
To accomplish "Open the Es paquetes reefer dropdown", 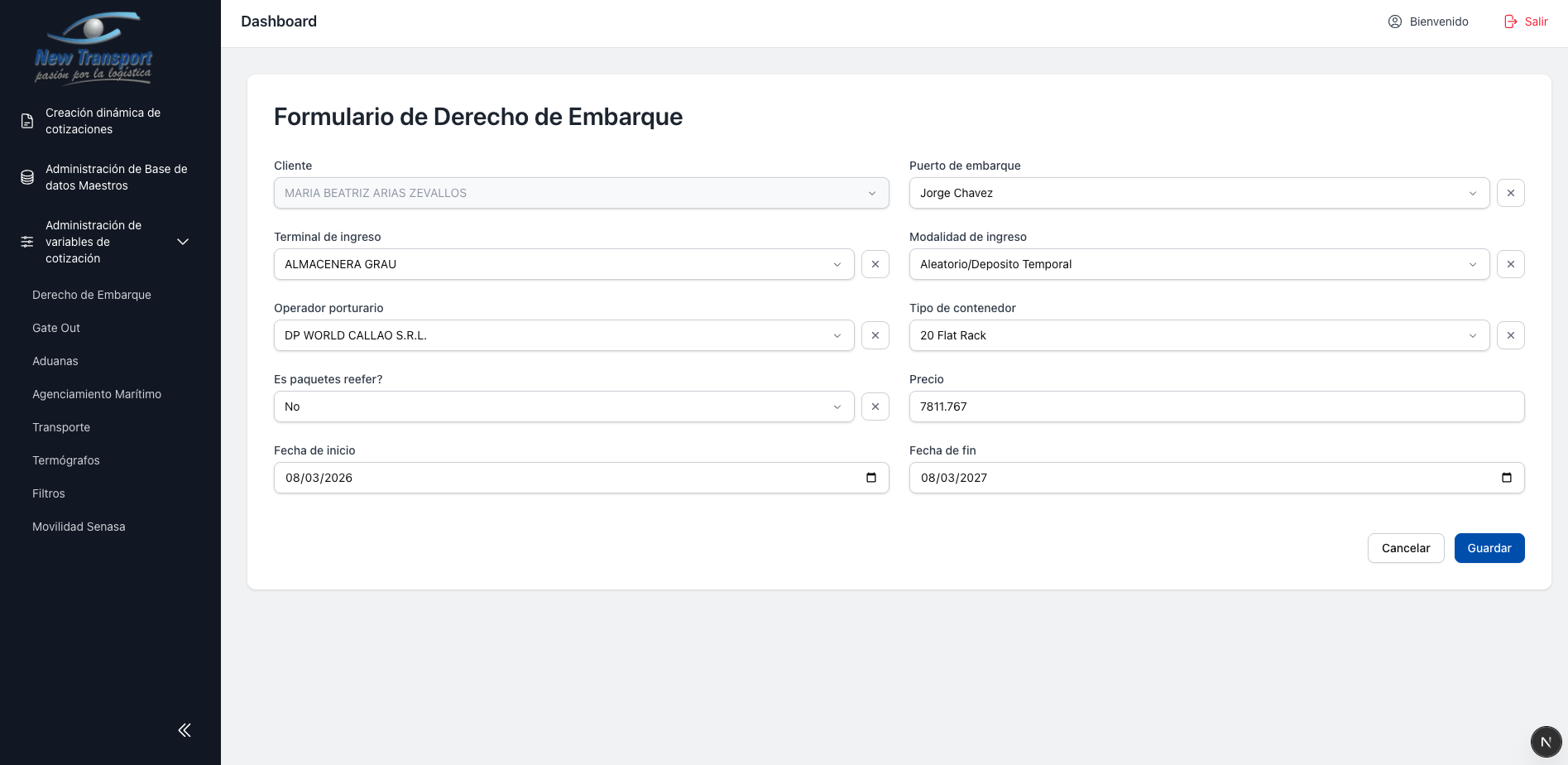I will coord(563,407).
